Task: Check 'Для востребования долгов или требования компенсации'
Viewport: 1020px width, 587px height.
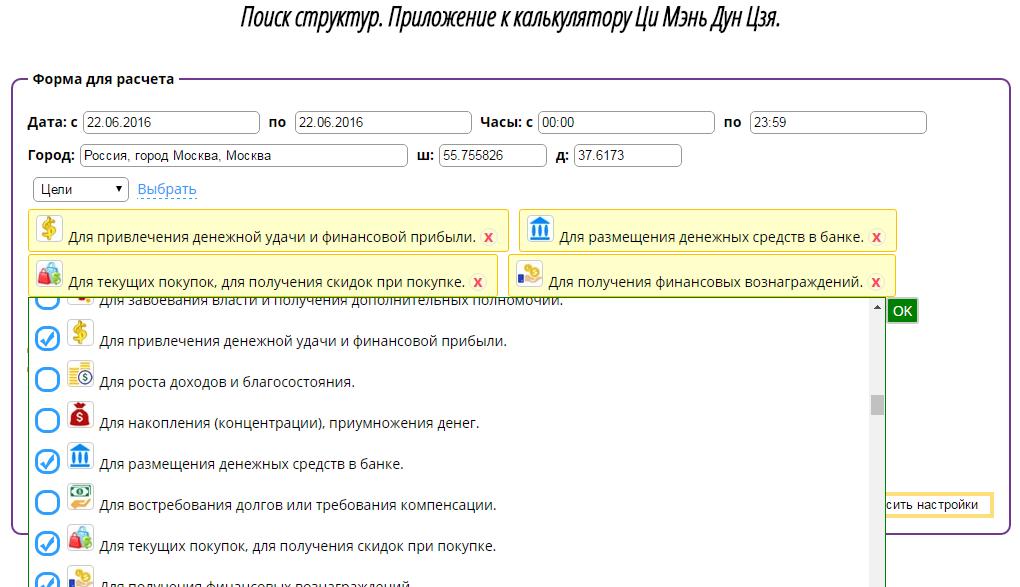Action: click(47, 502)
